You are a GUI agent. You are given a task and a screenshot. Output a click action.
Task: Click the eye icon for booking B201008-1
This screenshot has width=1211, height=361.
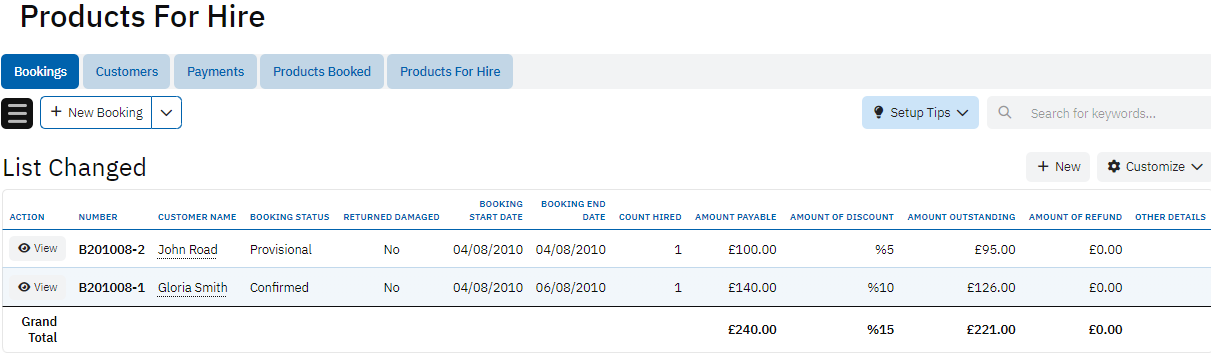24,287
